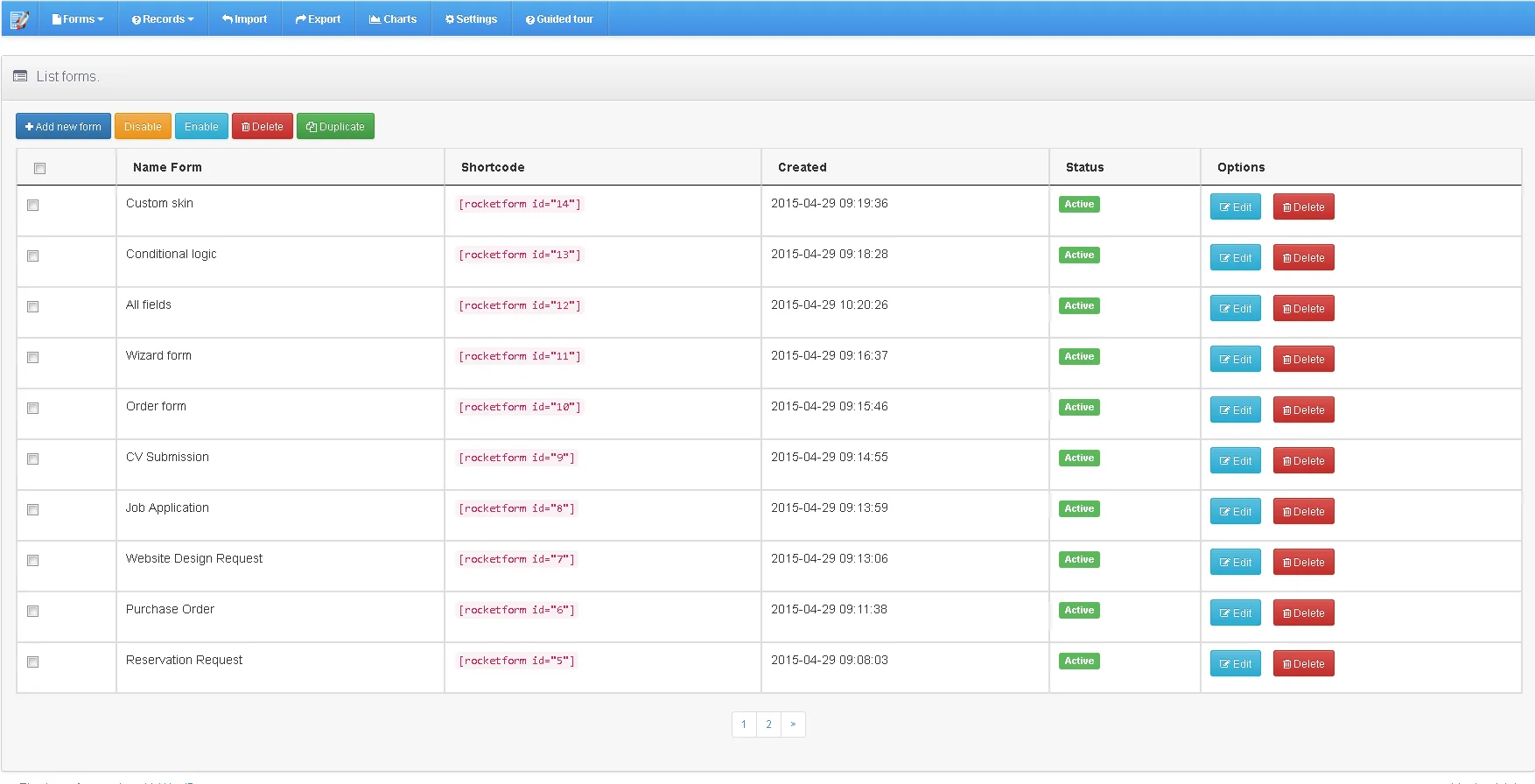The image size is (1535, 784).
Task: Click the Active badge for Purchase Order
Action: (1079, 610)
